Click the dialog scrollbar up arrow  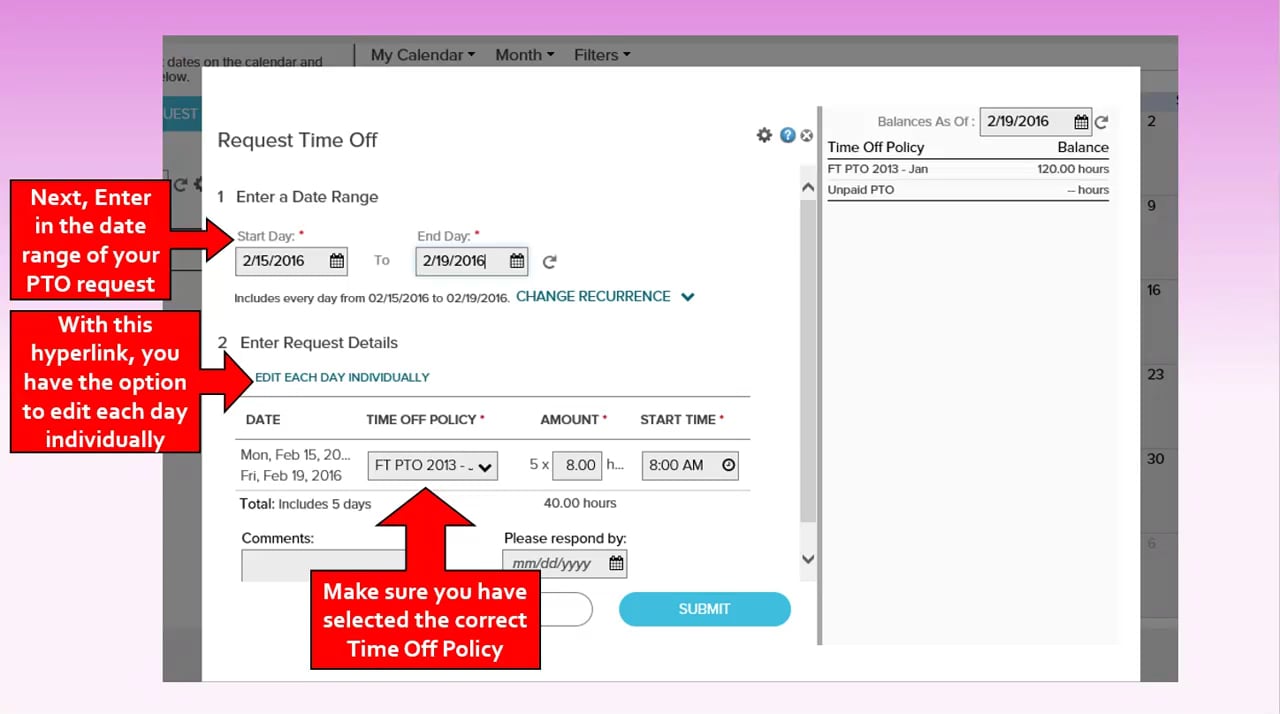coord(808,187)
